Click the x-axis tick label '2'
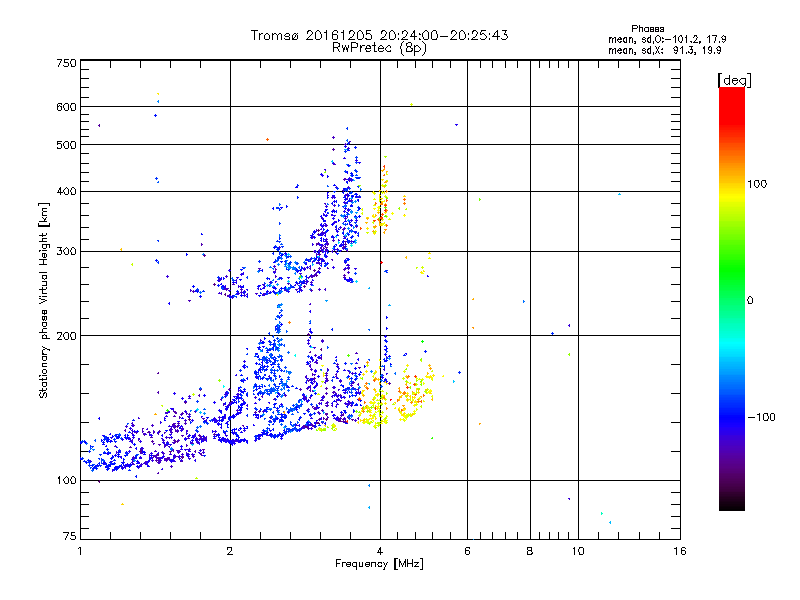Screen dimensions: 800x600 click(x=230, y=551)
